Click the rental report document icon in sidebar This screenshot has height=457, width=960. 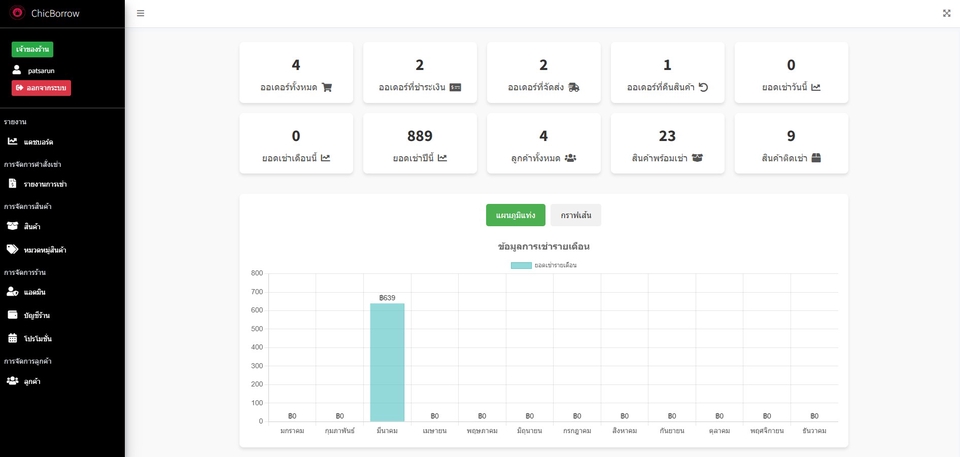[x=12, y=184]
